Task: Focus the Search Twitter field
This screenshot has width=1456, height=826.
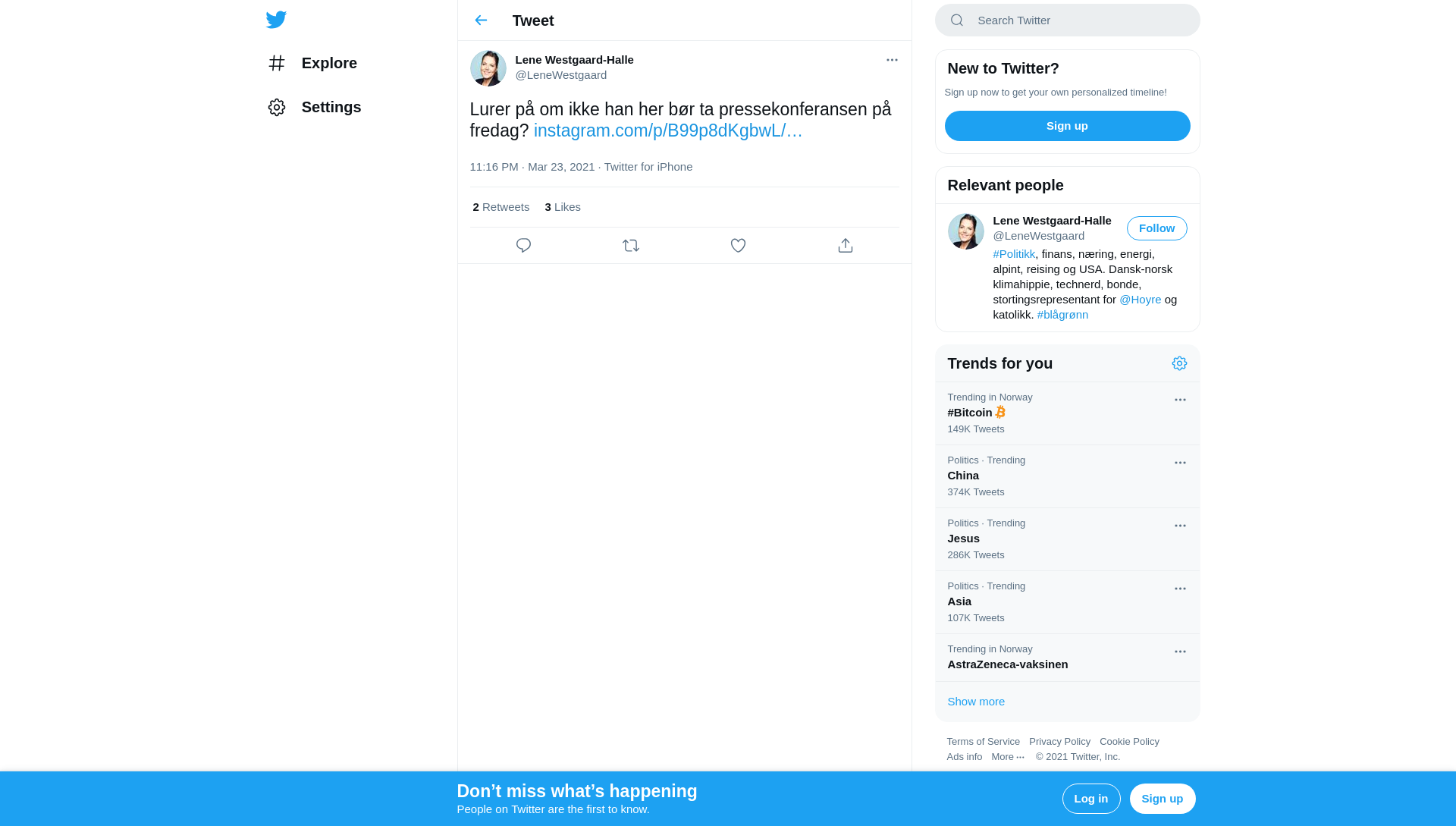Action: click(1067, 20)
